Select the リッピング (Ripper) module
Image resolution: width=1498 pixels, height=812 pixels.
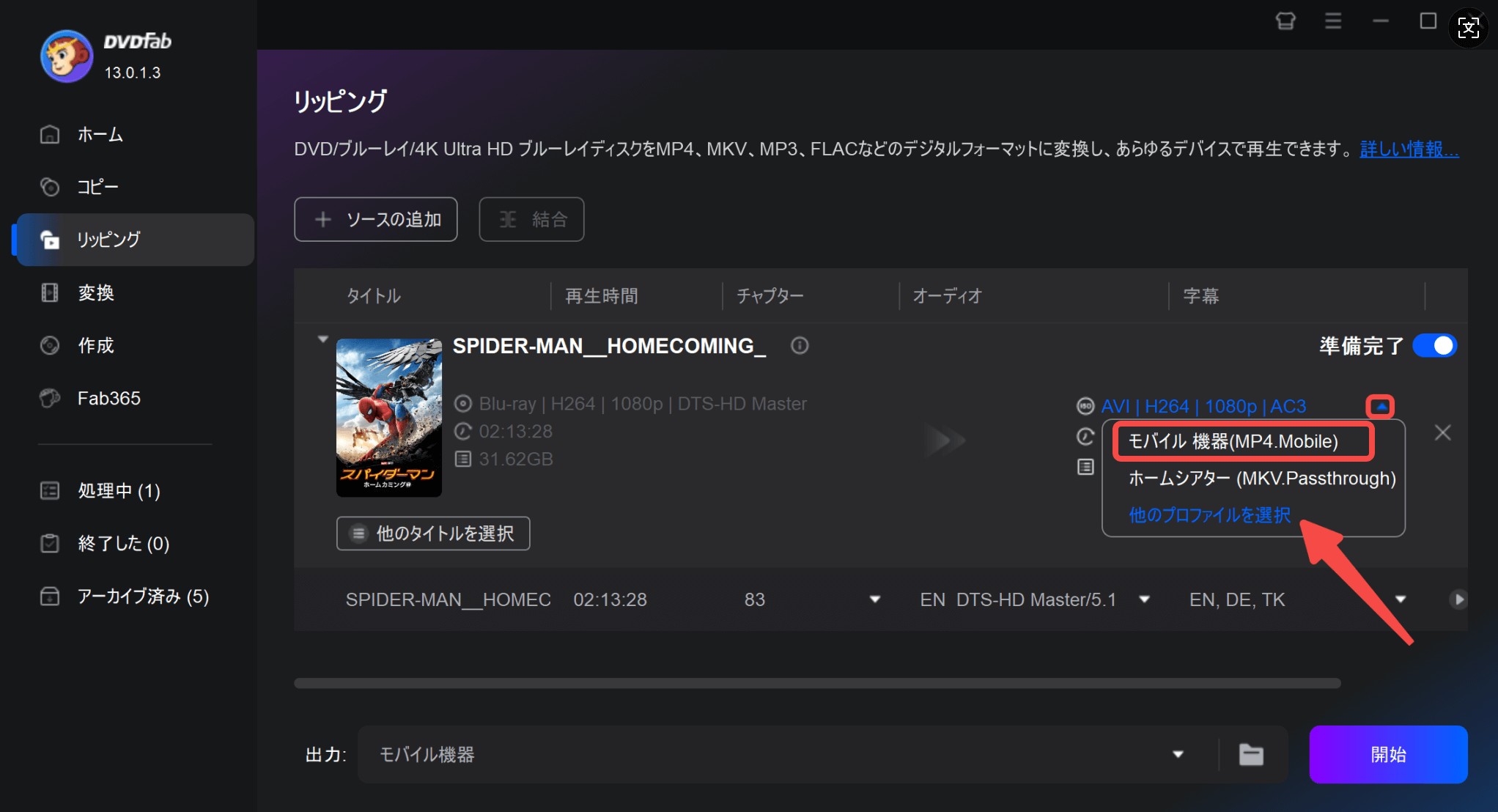[x=134, y=240]
